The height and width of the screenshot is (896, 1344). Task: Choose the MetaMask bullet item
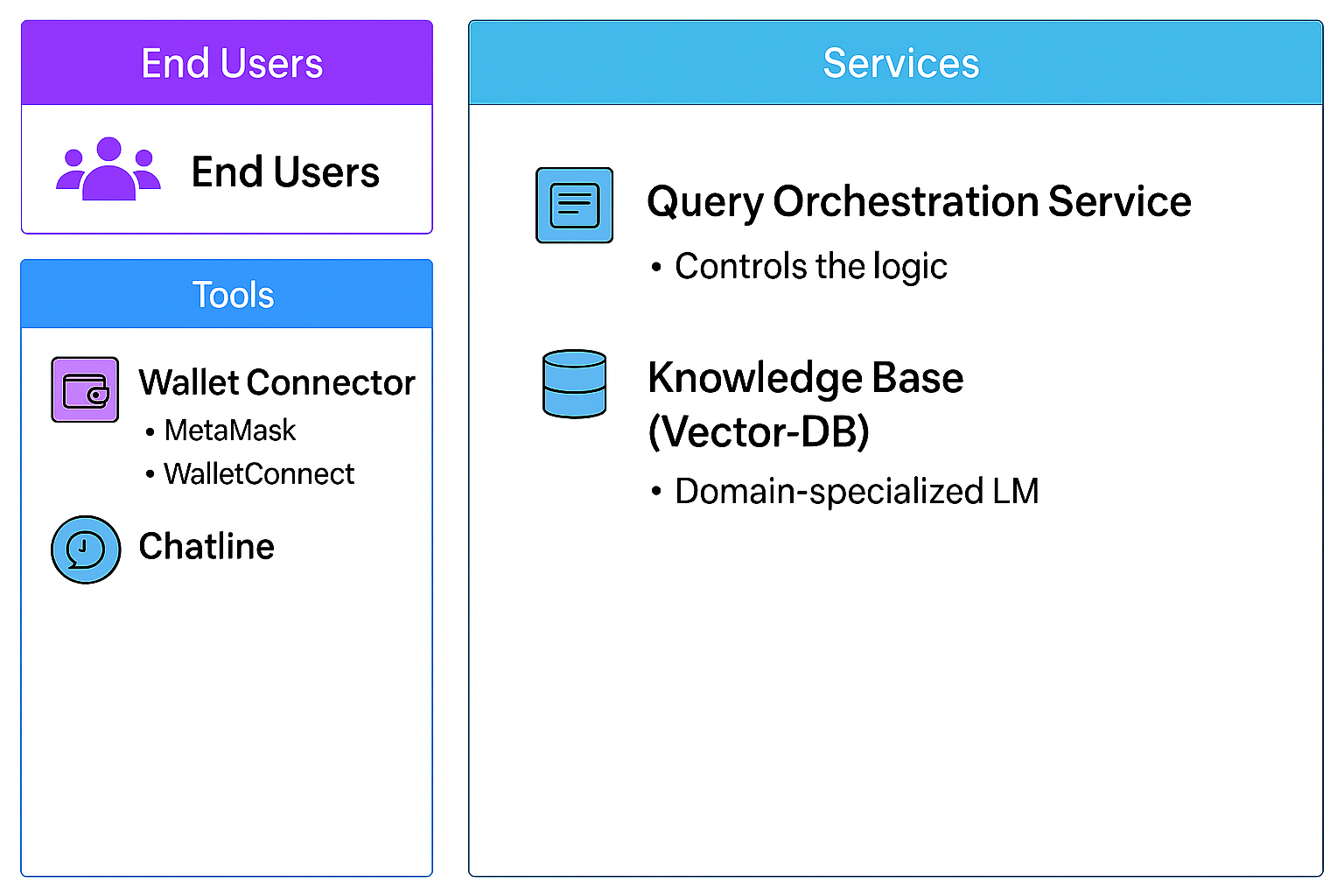229,430
